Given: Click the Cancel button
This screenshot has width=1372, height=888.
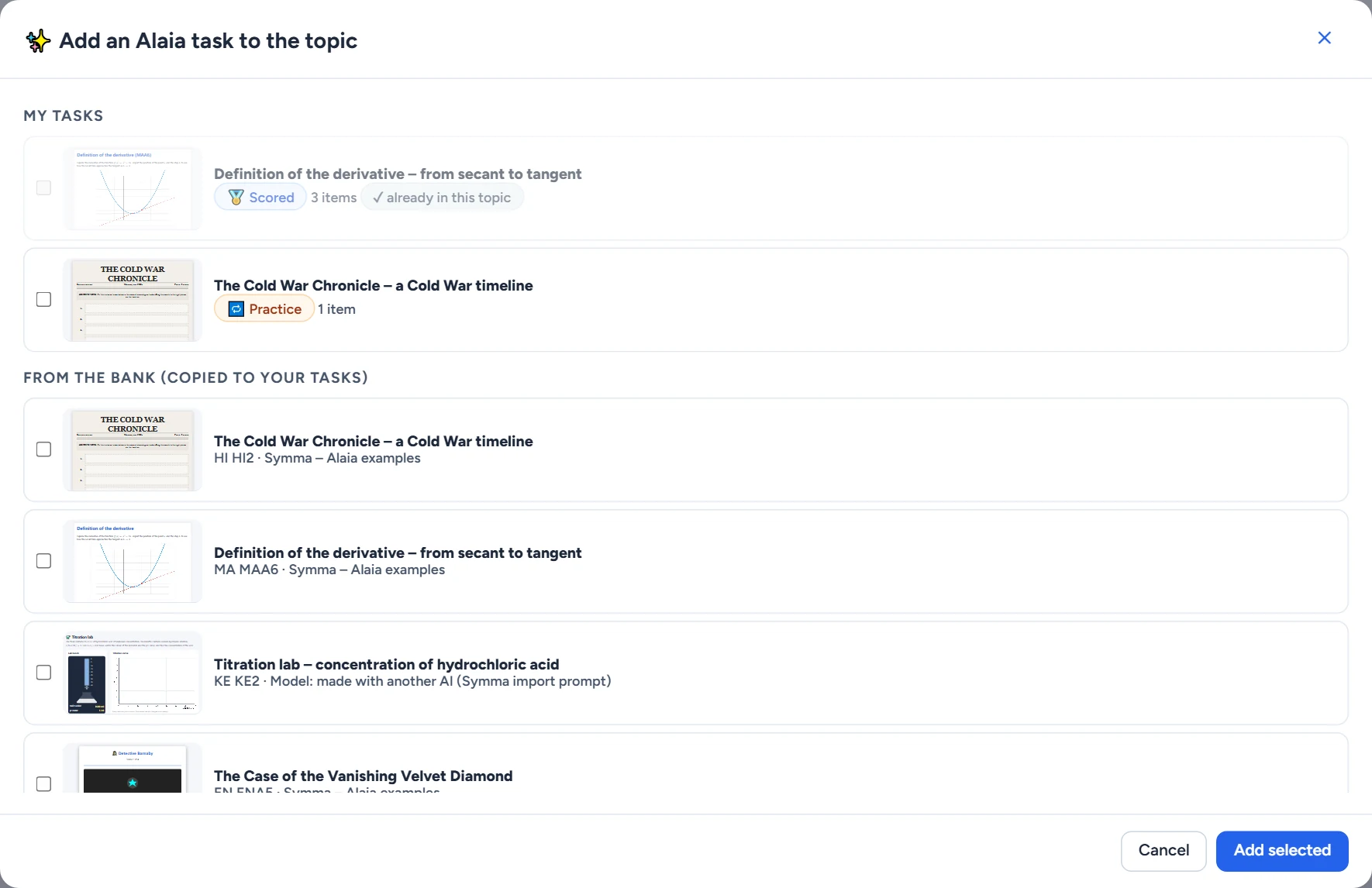Looking at the screenshot, I should point(1163,851).
